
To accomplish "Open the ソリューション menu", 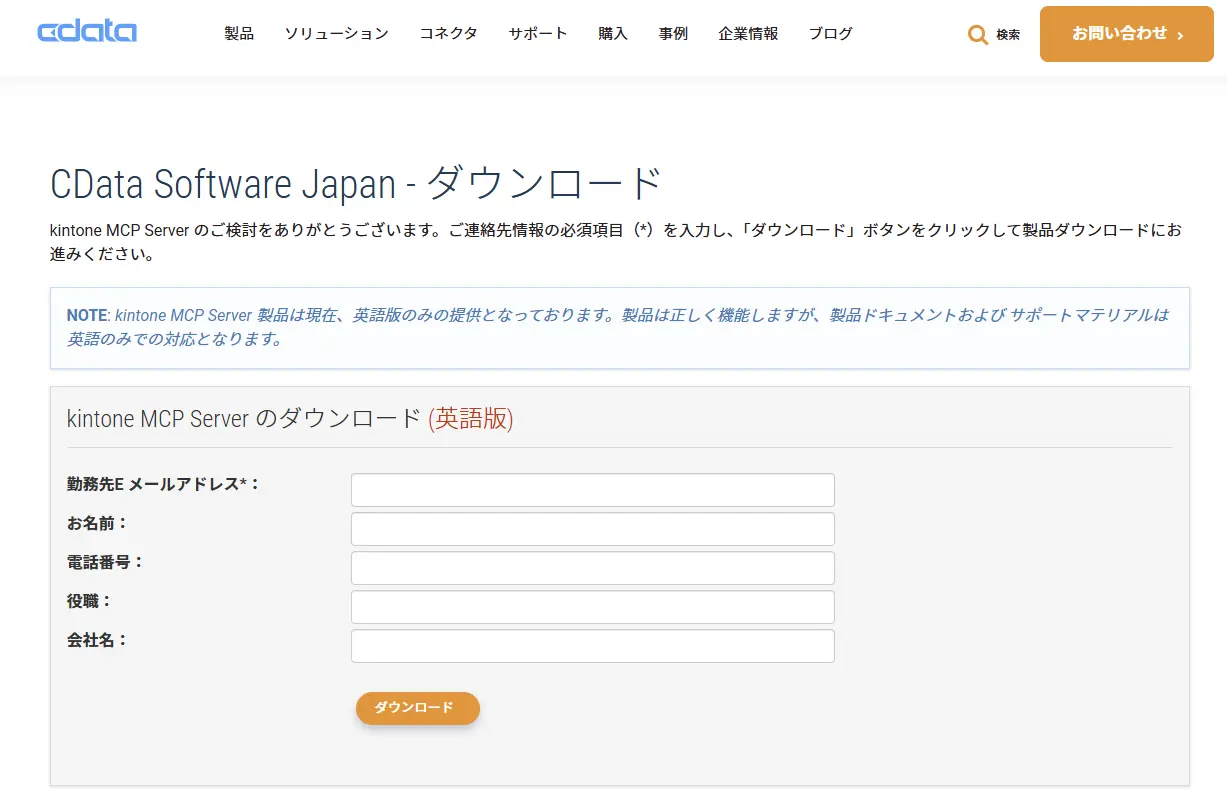I will tap(336, 34).
